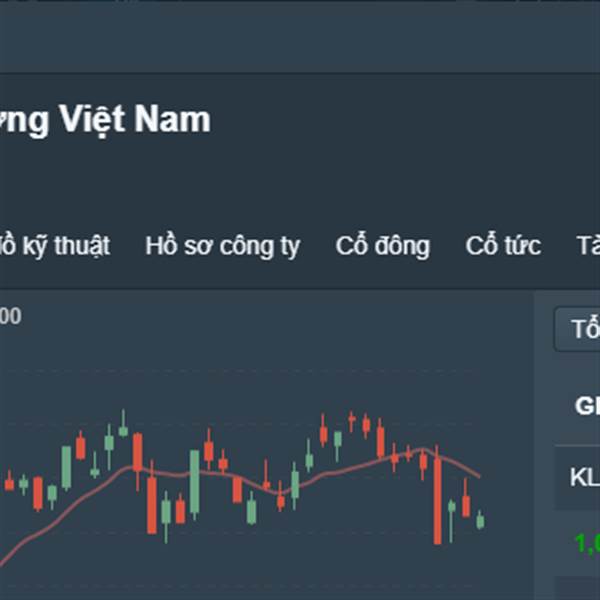600x600 pixels.
Task: Select the tallest red candlestick near chart's right end
Action: [437, 495]
